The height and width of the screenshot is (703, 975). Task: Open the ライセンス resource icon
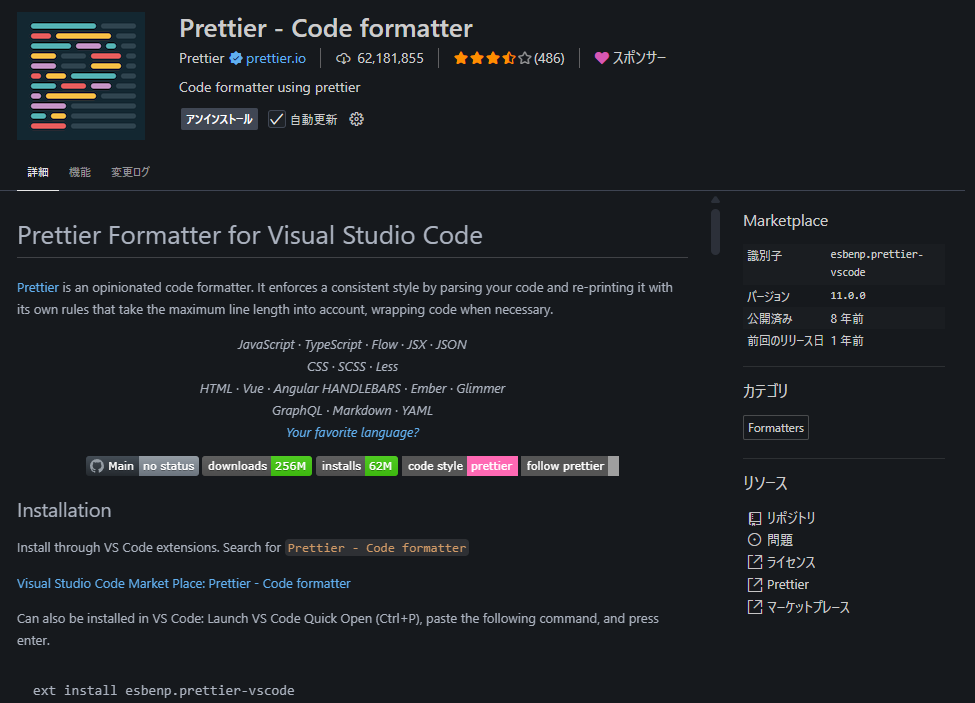[754, 562]
